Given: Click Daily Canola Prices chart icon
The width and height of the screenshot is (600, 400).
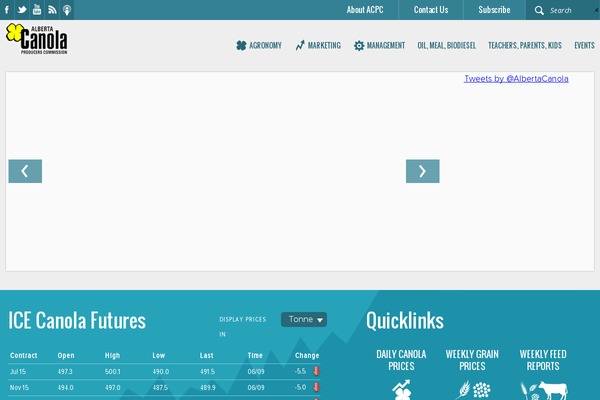Looking at the screenshot, I should pos(401,390).
